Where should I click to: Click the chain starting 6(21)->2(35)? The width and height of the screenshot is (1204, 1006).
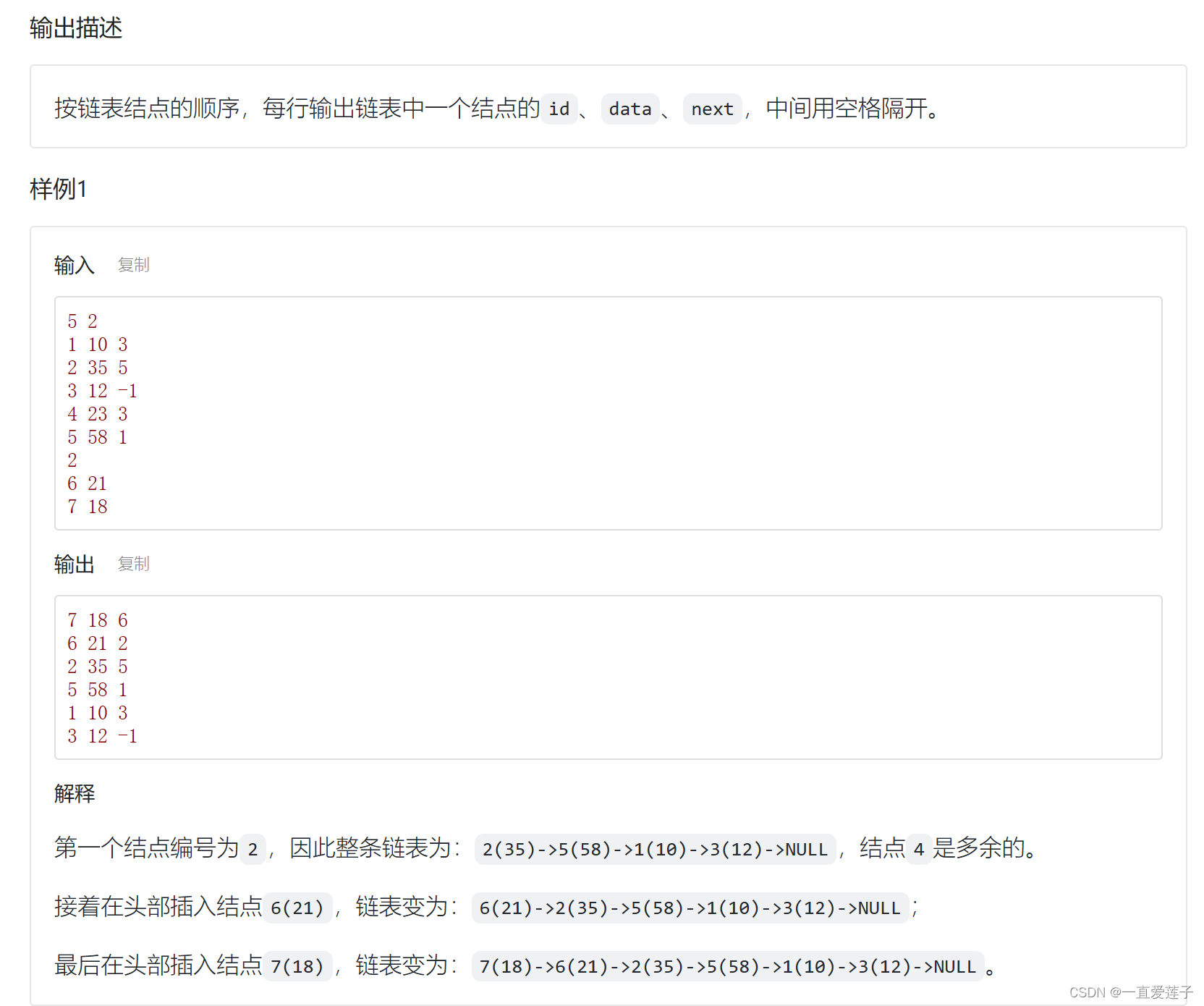tap(690, 908)
